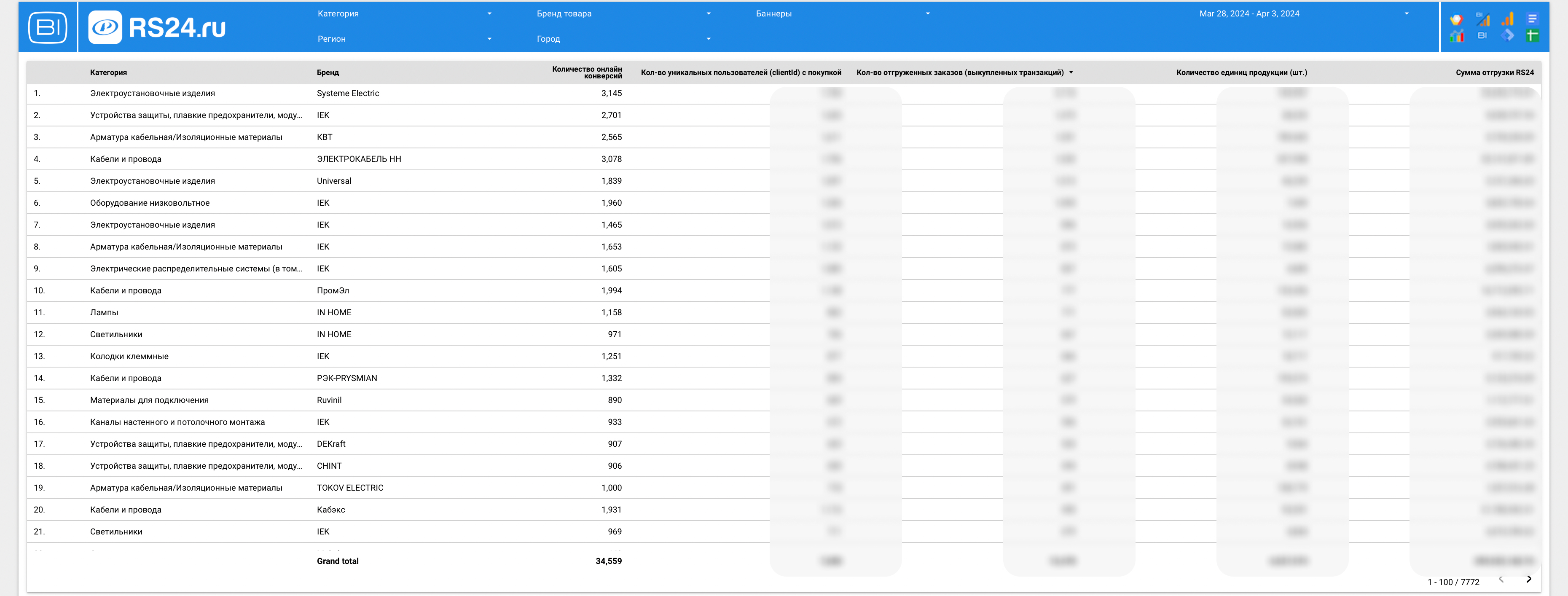Open the Категория filter dropdown
Image resolution: width=1568 pixels, height=596 pixels.
(404, 13)
